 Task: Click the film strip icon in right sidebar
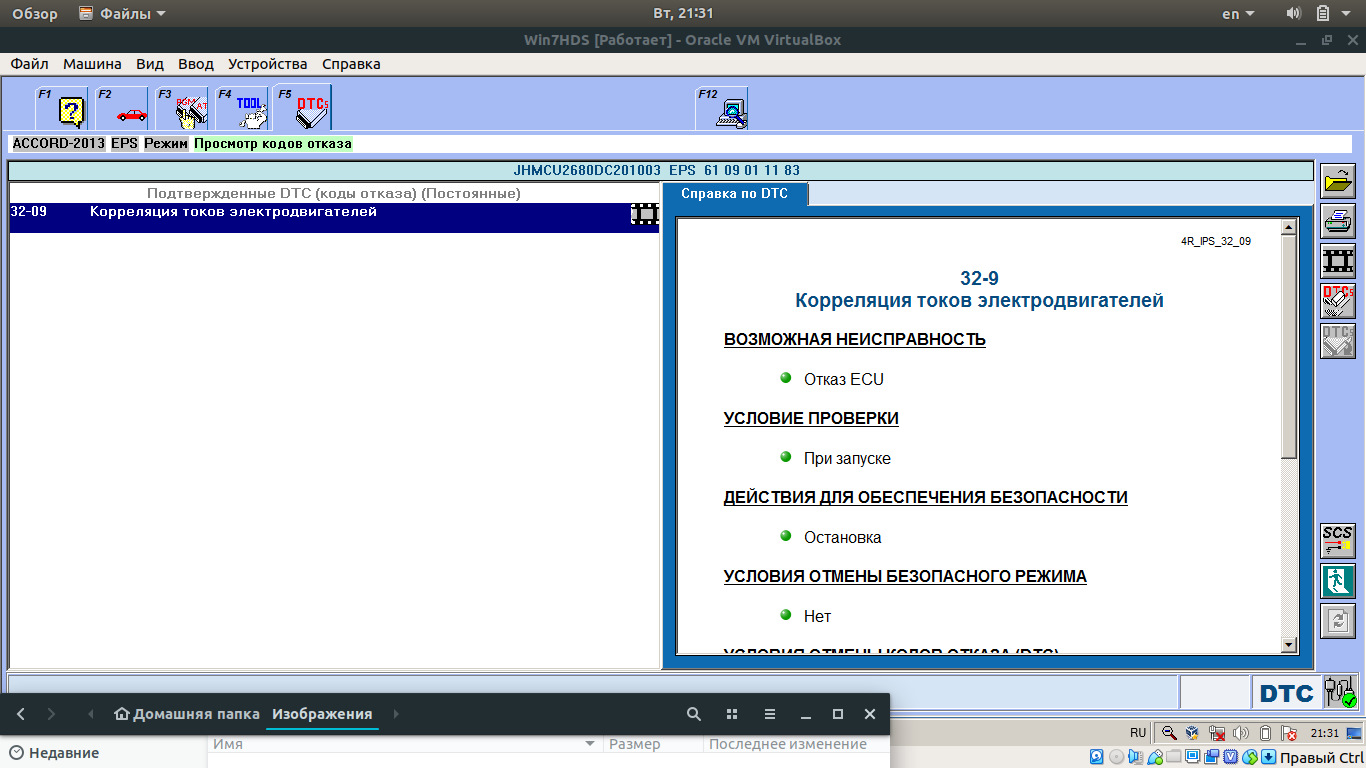coord(1338,261)
